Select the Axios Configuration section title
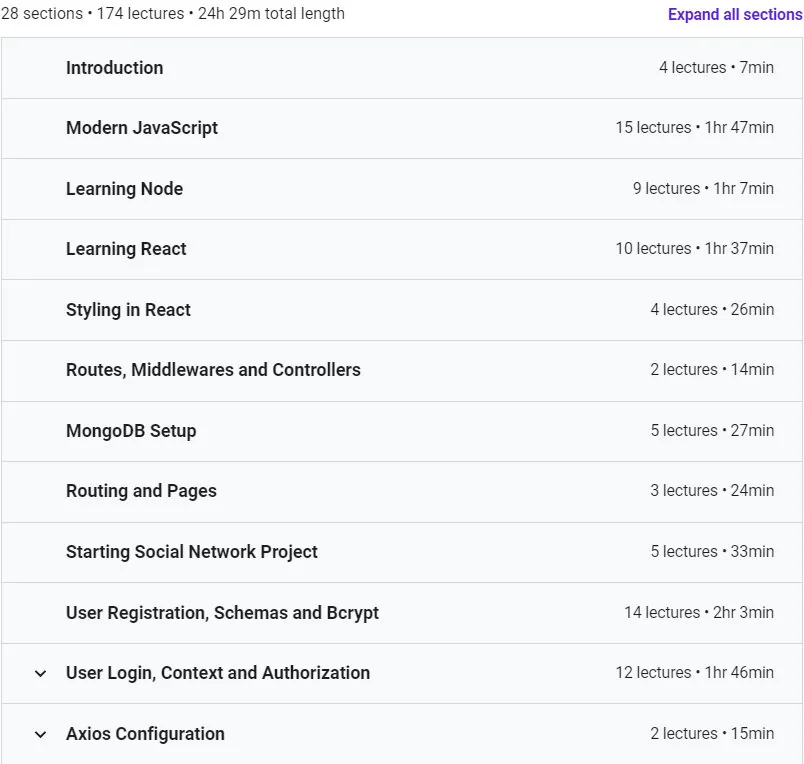The height and width of the screenshot is (764, 804). [x=145, y=734]
